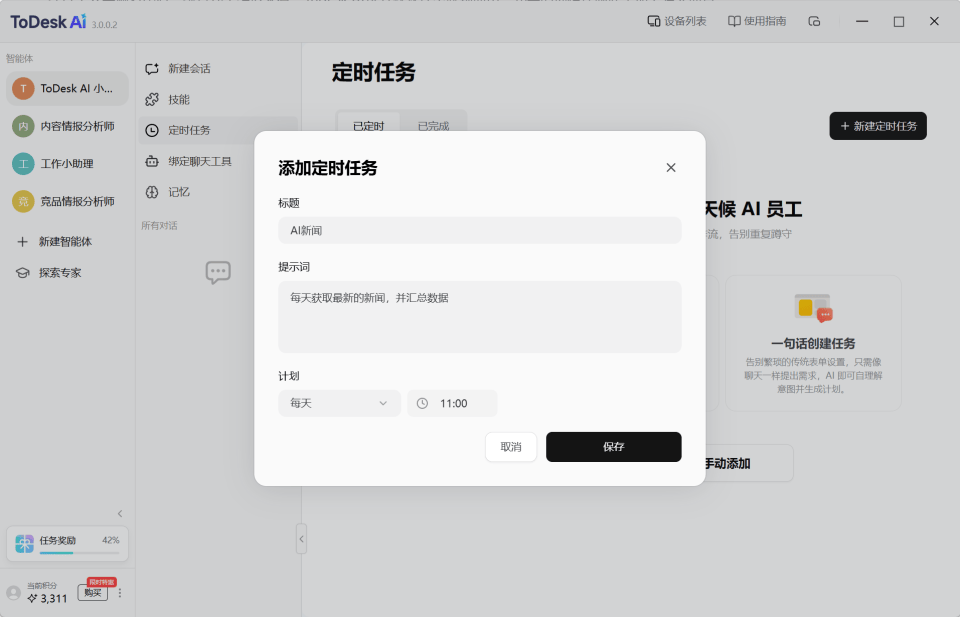Click the 新建定时任务 button
The image size is (960, 617).
(878, 126)
